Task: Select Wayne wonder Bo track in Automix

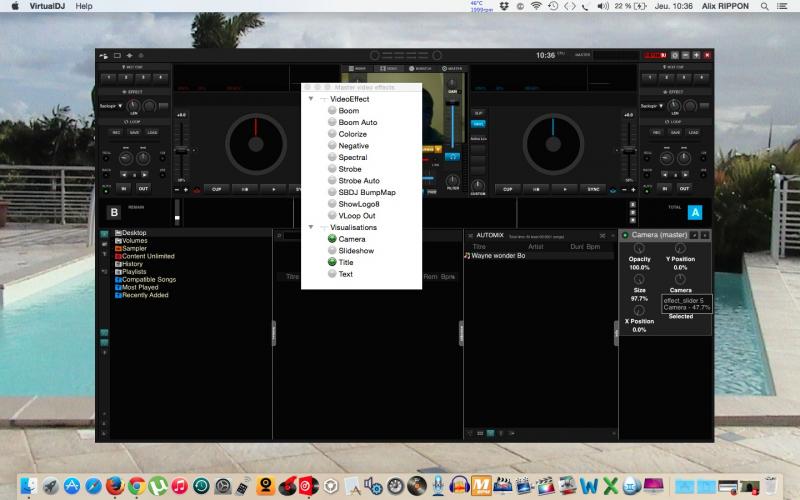Action: tap(539, 256)
